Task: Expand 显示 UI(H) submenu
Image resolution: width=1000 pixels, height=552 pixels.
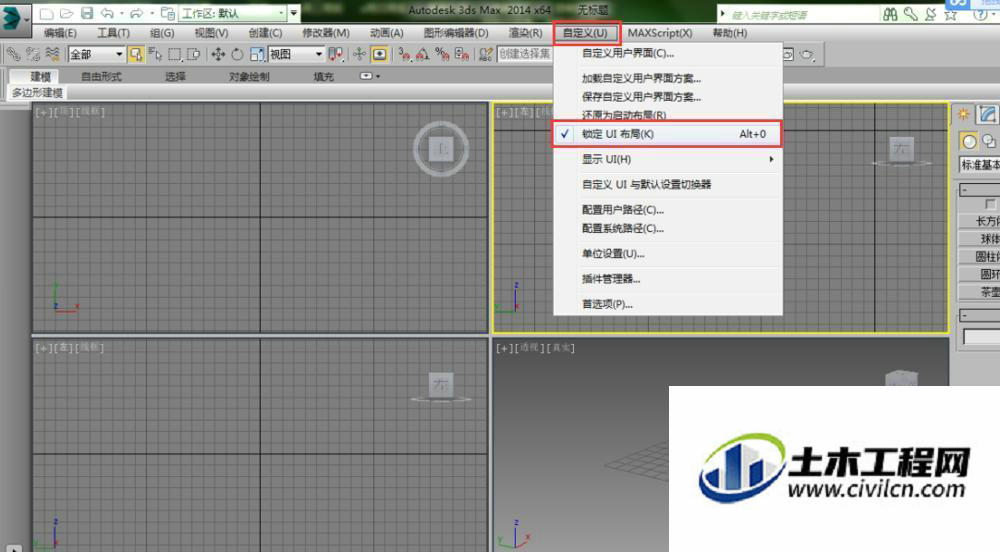Action: tap(667, 159)
